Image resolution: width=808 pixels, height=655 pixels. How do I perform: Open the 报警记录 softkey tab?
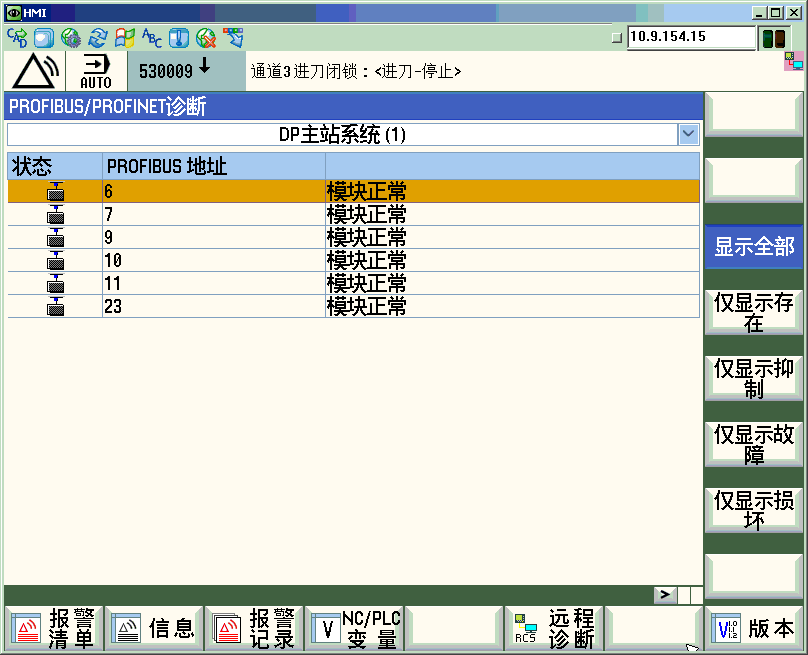(x=254, y=628)
